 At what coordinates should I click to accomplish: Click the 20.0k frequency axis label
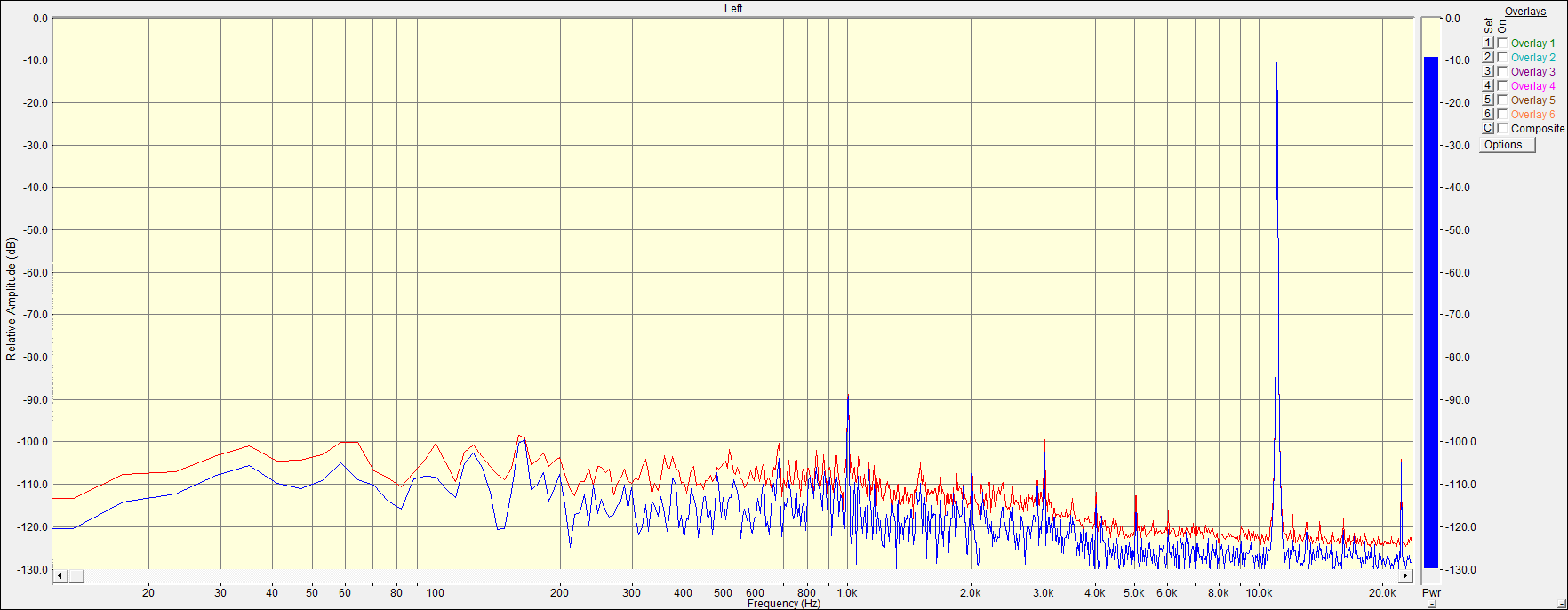point(1382,592)
